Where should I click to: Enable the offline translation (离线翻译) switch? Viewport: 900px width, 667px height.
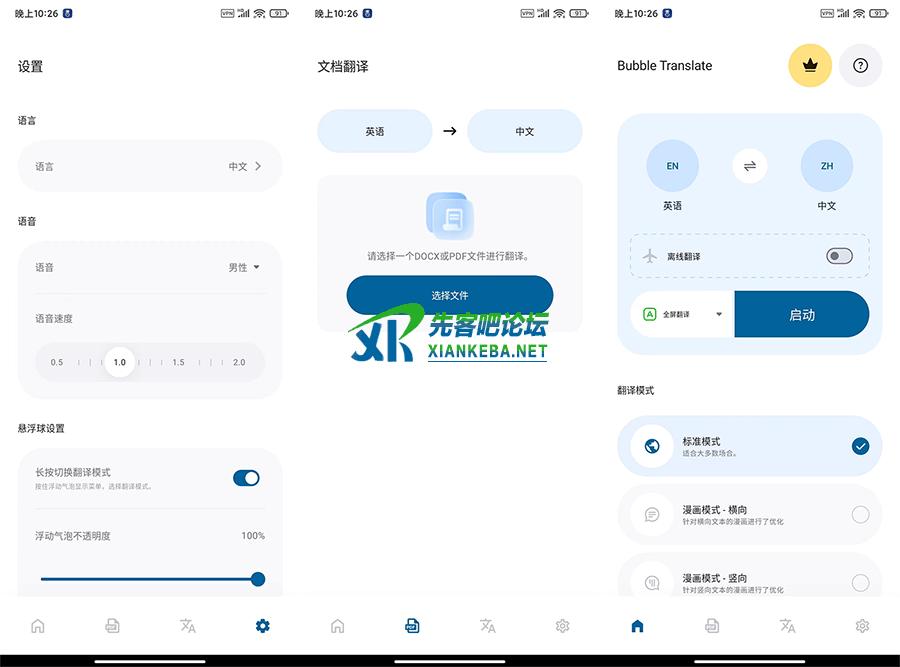tap(839, 256)
